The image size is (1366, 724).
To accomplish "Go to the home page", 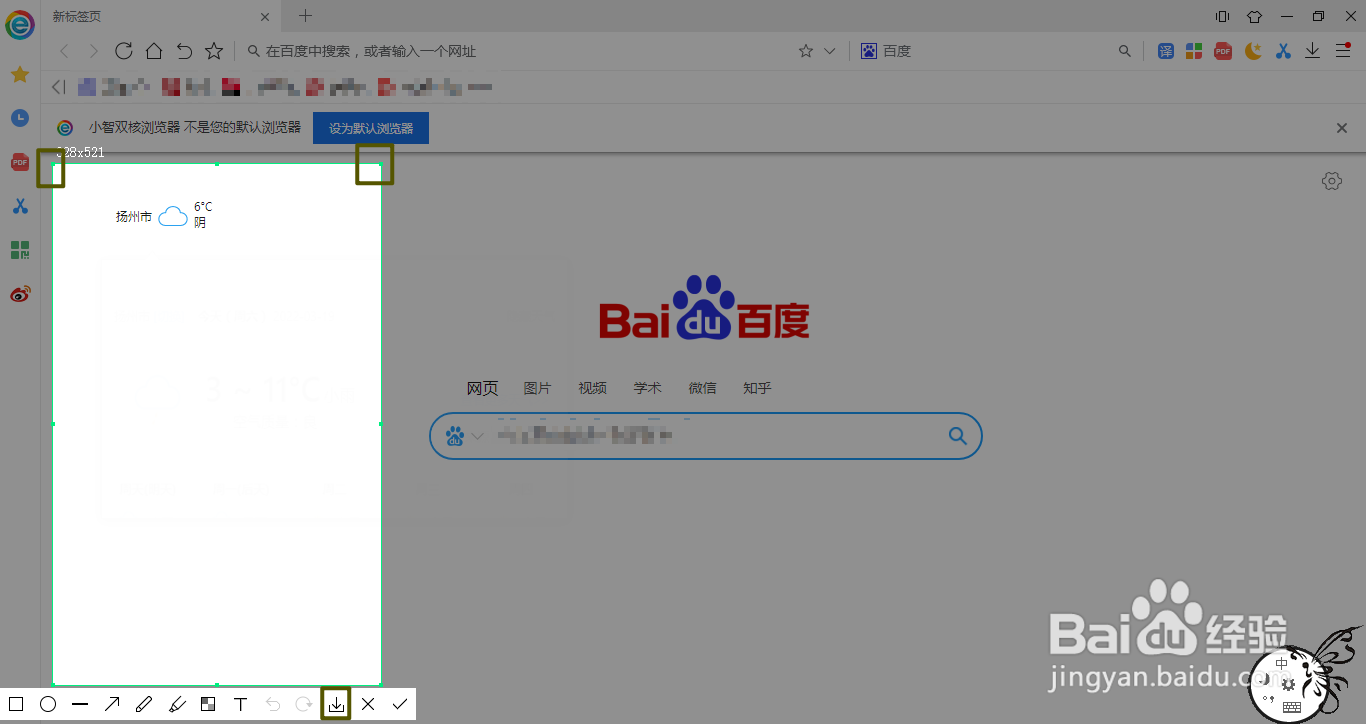I will (x=154, y=51).
